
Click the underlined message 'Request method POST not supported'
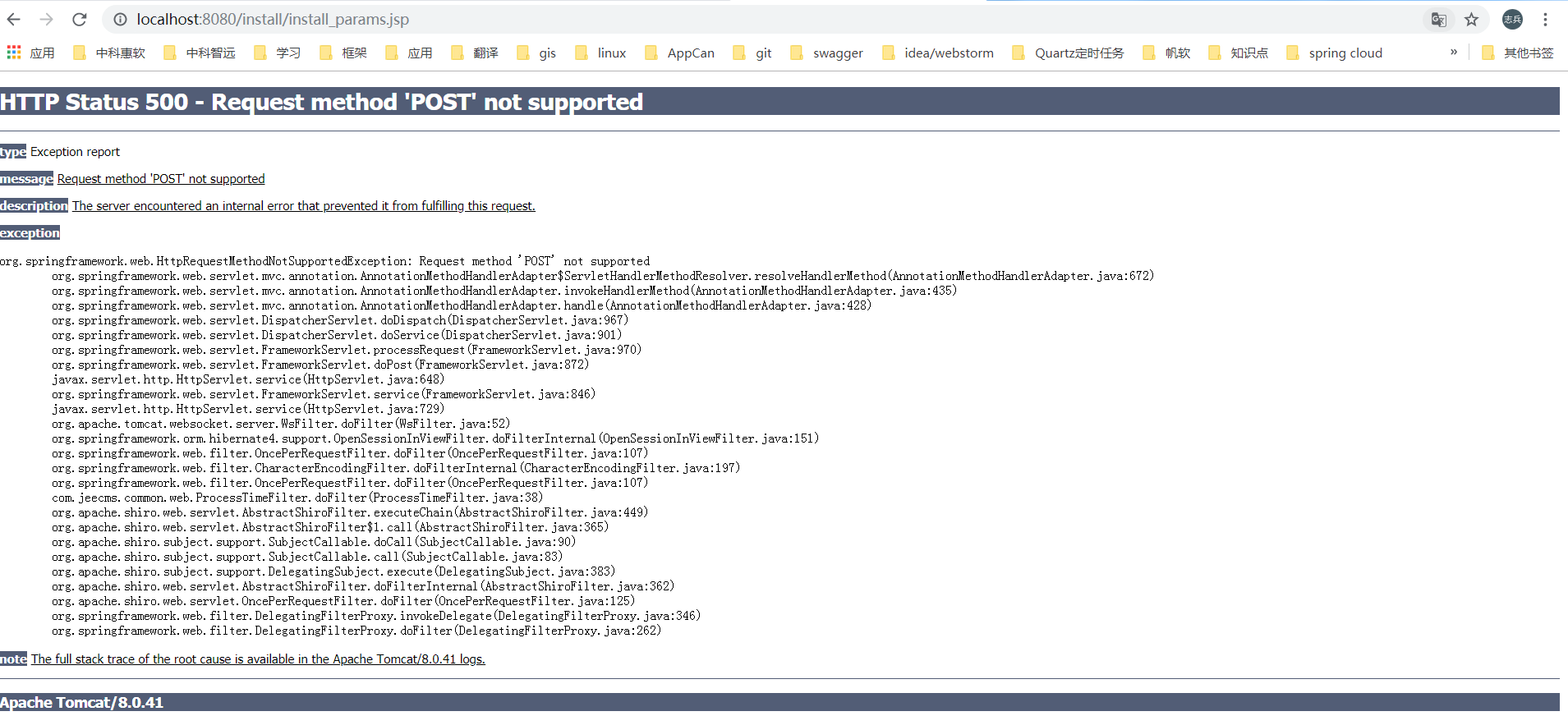click(161, 179)
